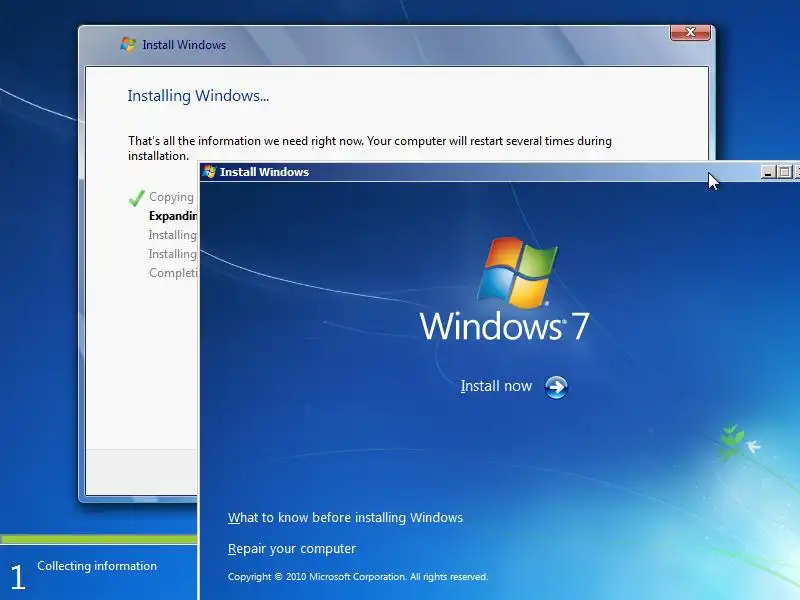Screen dimensions: 800x600
Task: Click the Windows 7 flag logo
Action: (x=518, y=272)
